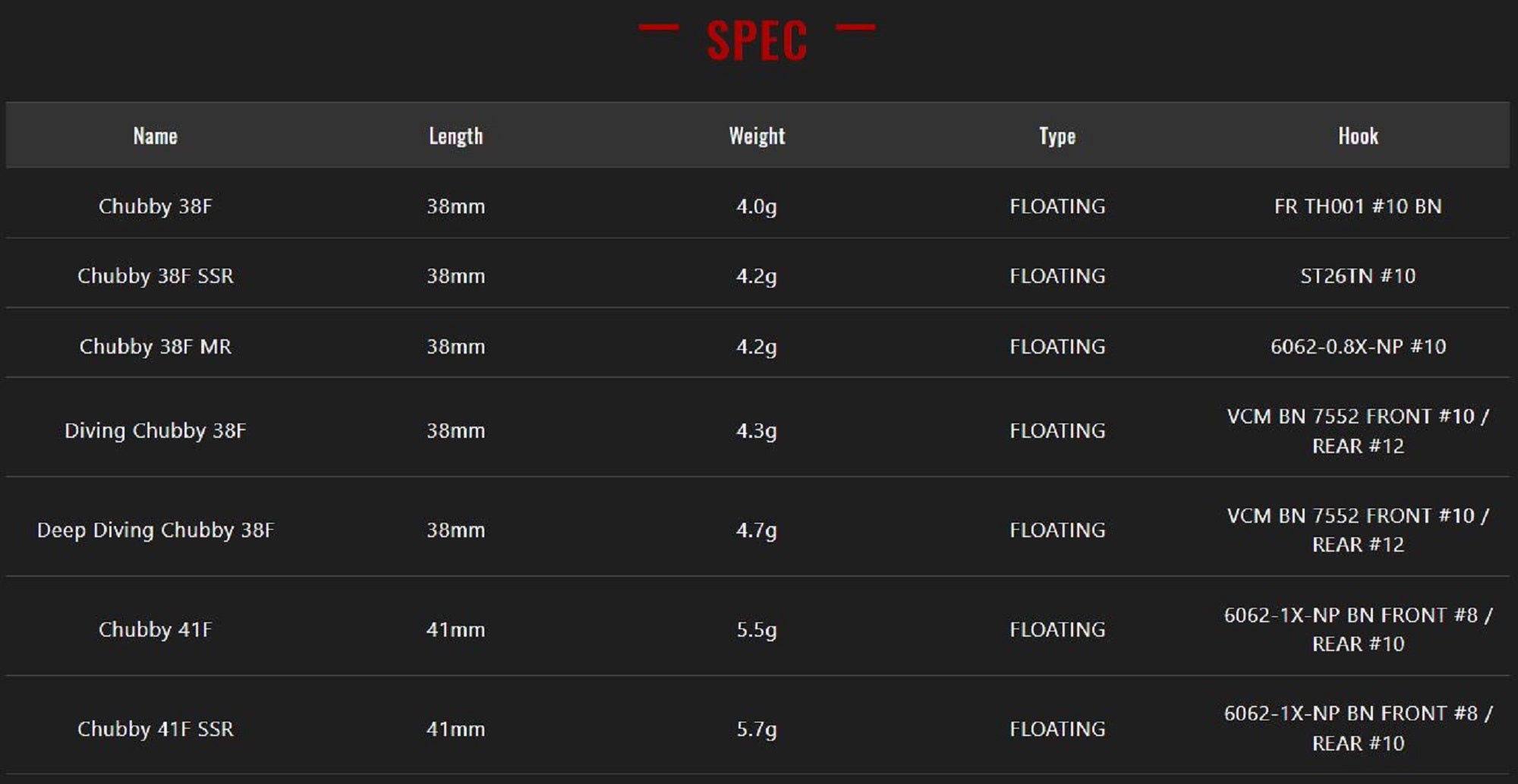The height and width of the screenshot is (784, 1518).
Task: Select the ST26TN #10 hook cell
Action: pyautogui.click(x=1358, y=276)
